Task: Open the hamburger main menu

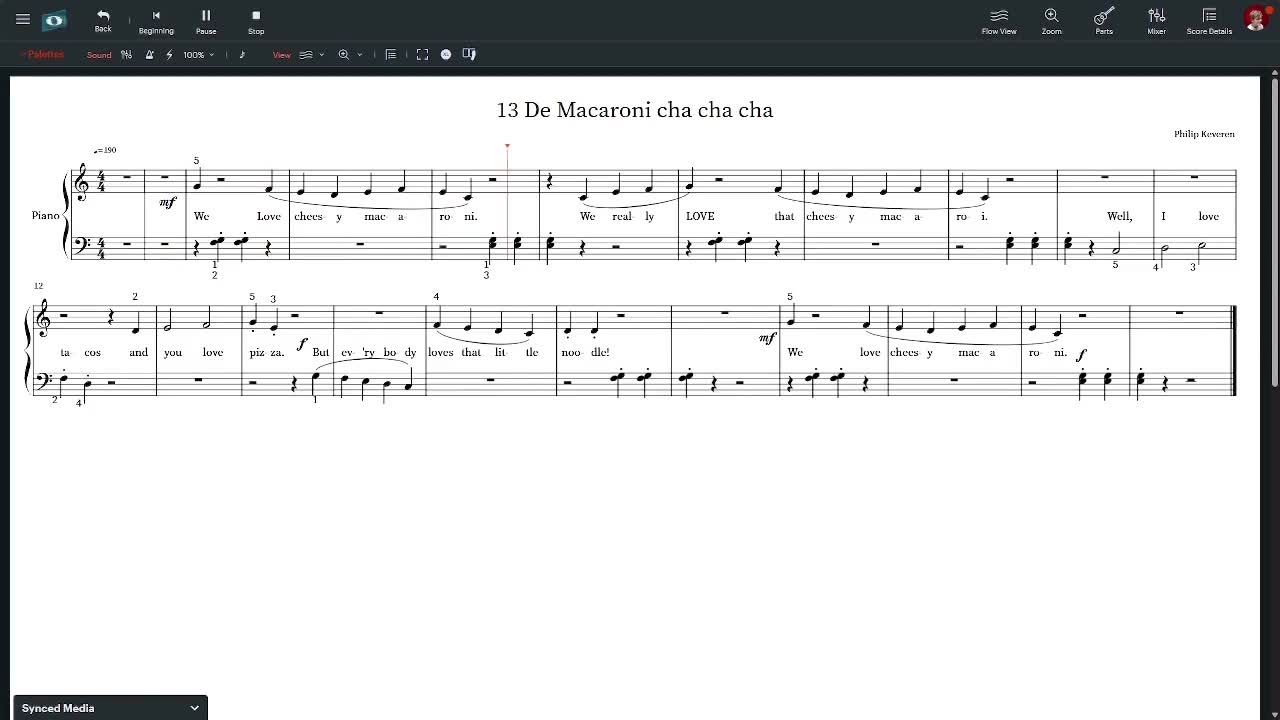Action: pos(23,19)
